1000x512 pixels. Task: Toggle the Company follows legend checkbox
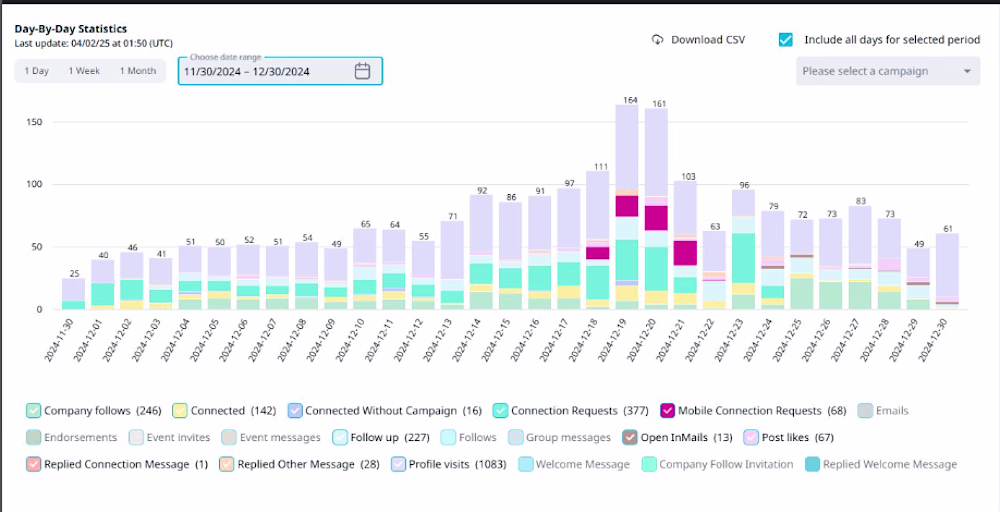click(x=34, y=411)
